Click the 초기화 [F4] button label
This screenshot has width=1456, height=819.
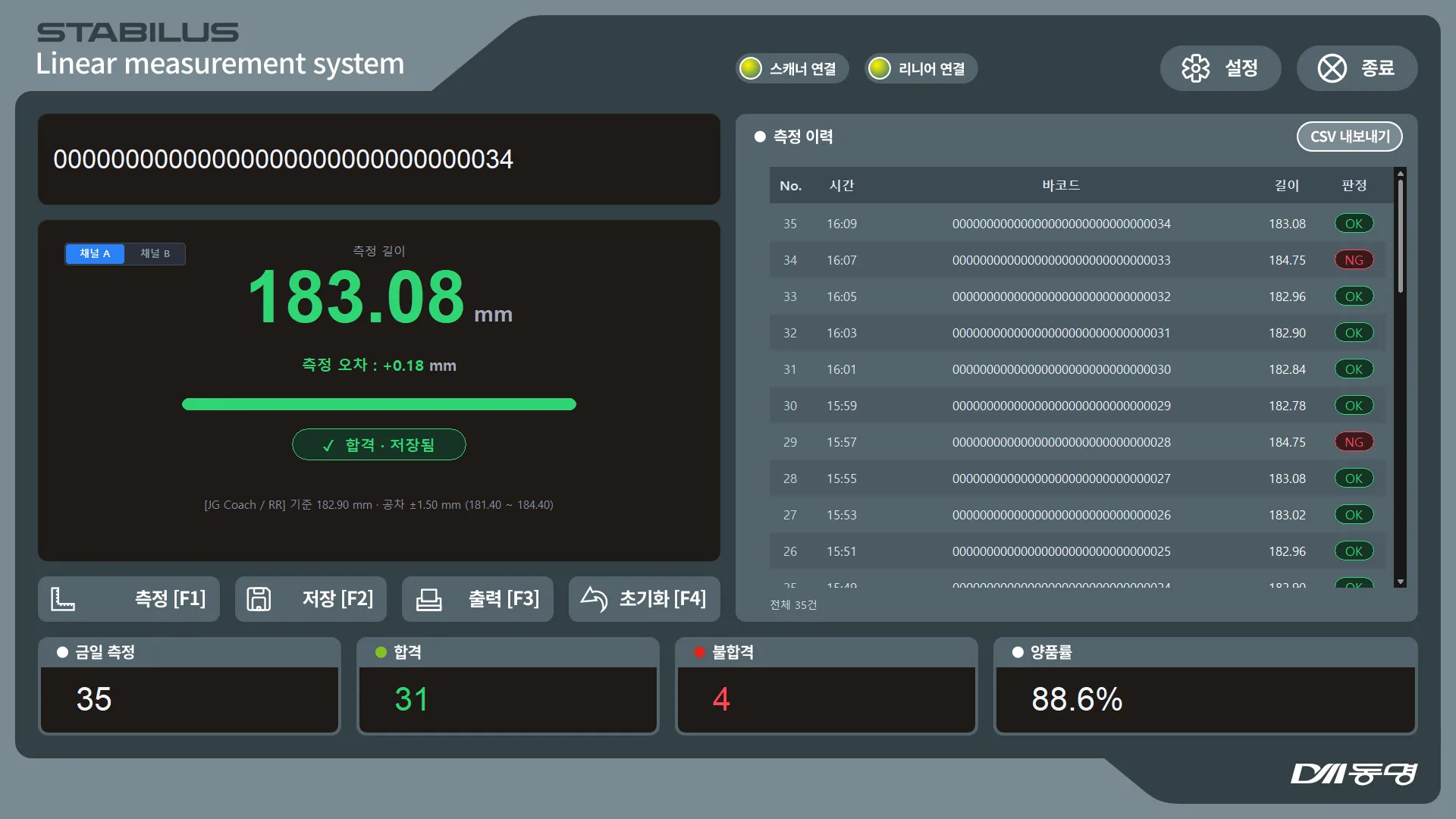point(663,599)
